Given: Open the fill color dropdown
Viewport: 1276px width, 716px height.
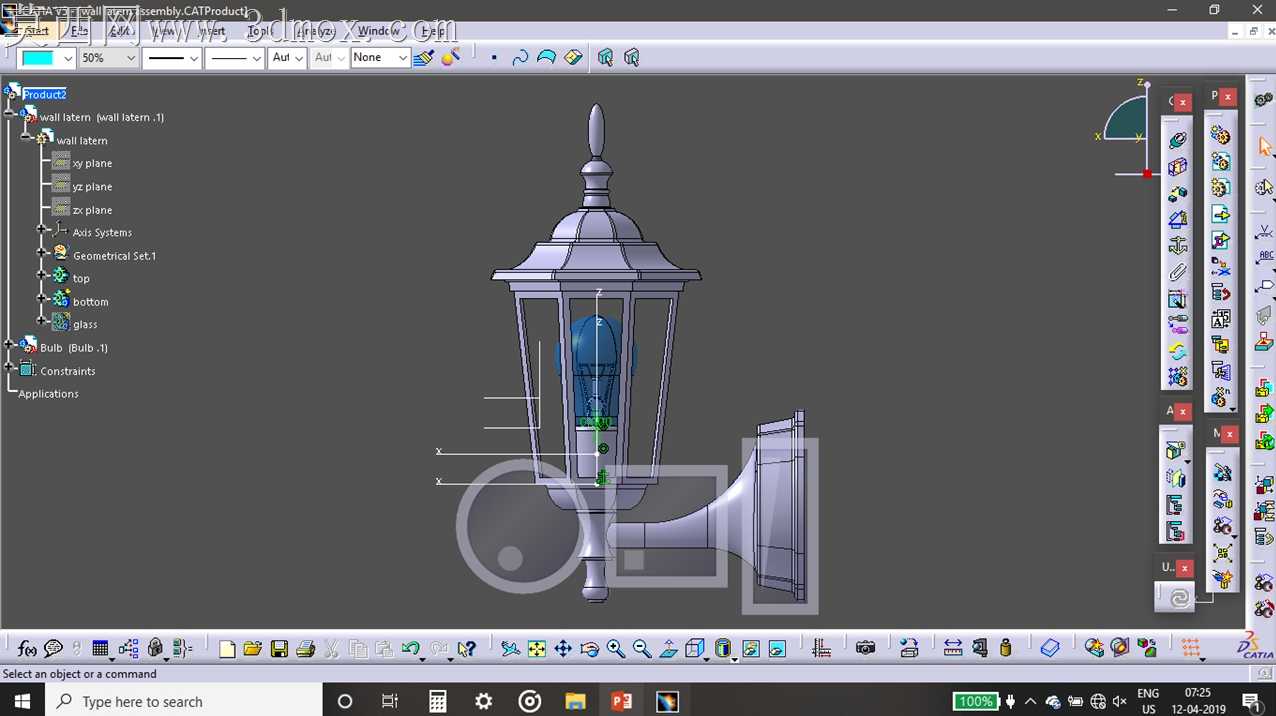Looking at the screenshot, I should point(68,58).
